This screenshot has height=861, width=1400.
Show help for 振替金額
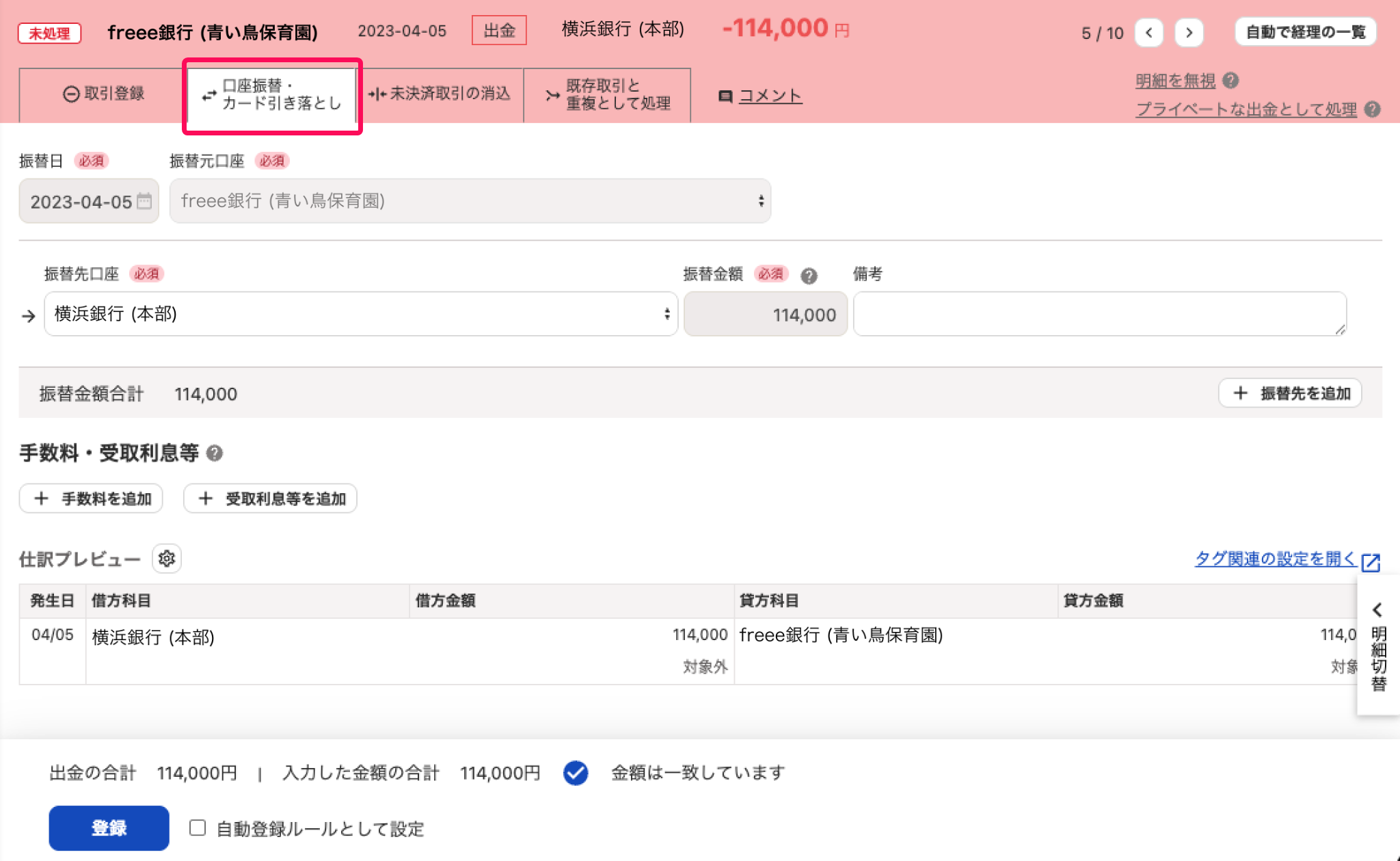[x=809, y=276]
